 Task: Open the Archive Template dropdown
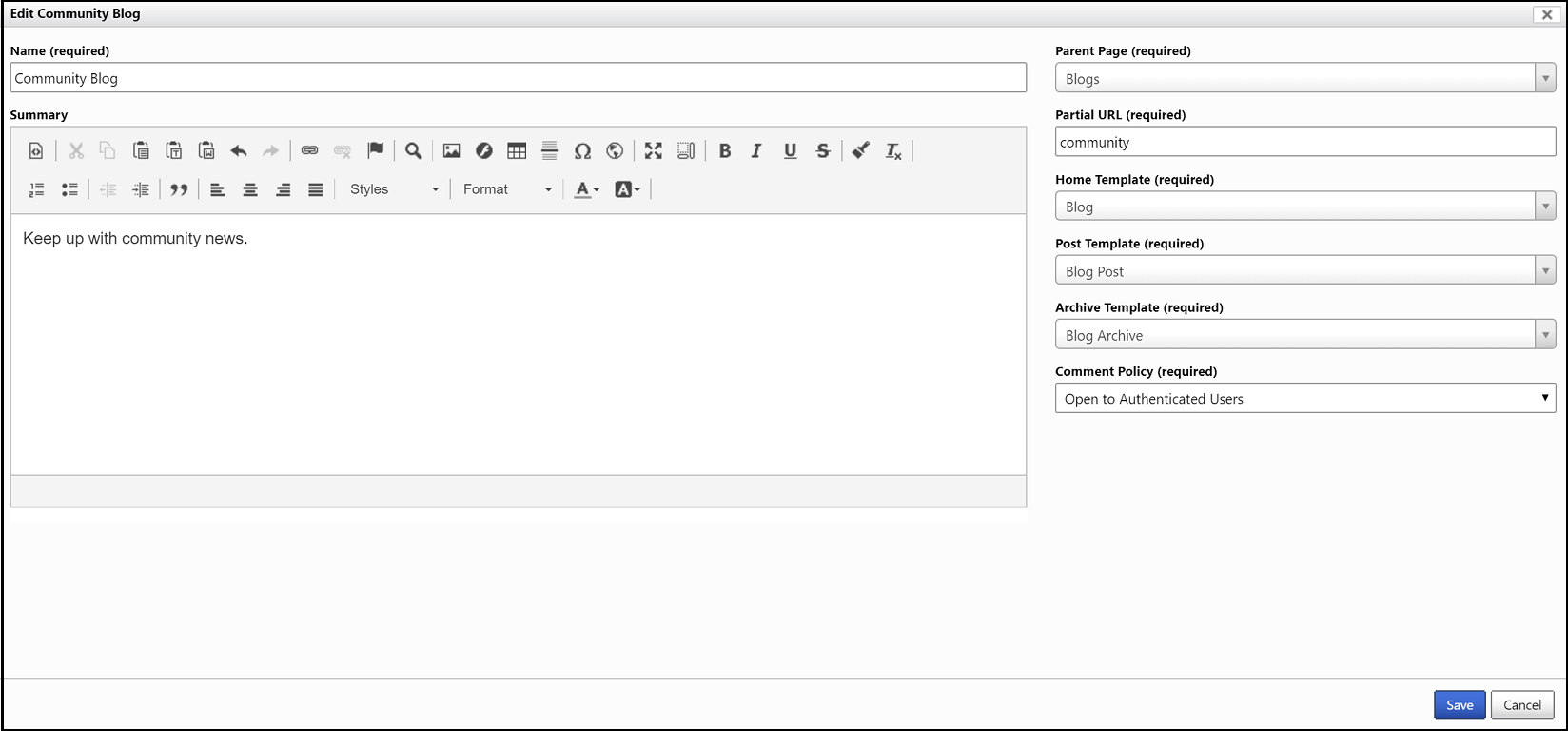pos(1305,335)
